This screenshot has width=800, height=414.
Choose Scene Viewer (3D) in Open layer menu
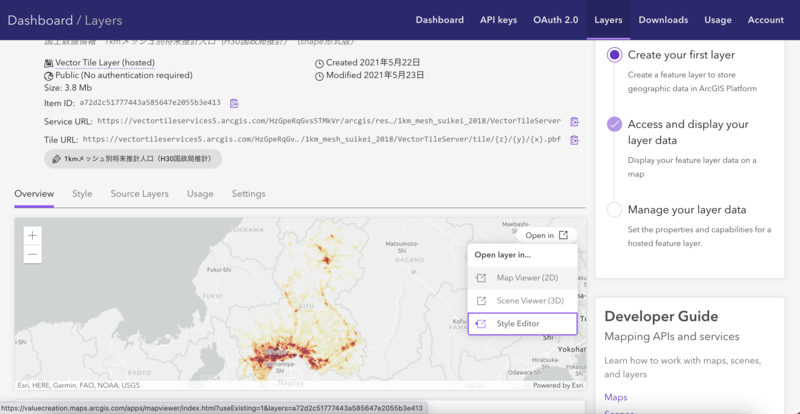(x=522, y=301)
